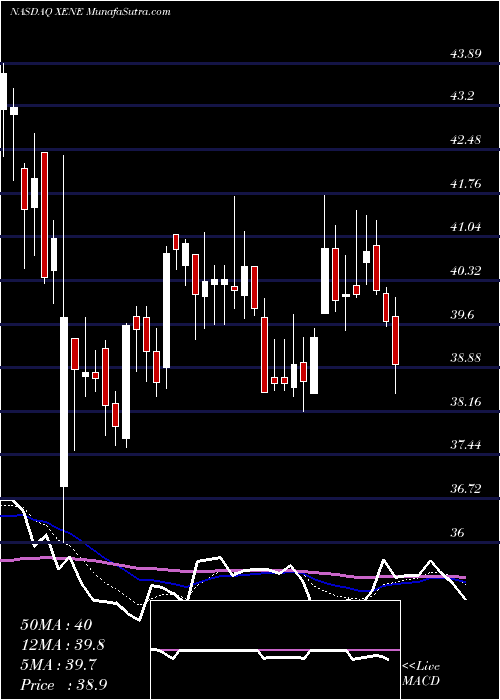Click the Price : 38.9 readout
The height and width of the screenshot is (700, 500).
pyautogui.click(x=63, y=685)
